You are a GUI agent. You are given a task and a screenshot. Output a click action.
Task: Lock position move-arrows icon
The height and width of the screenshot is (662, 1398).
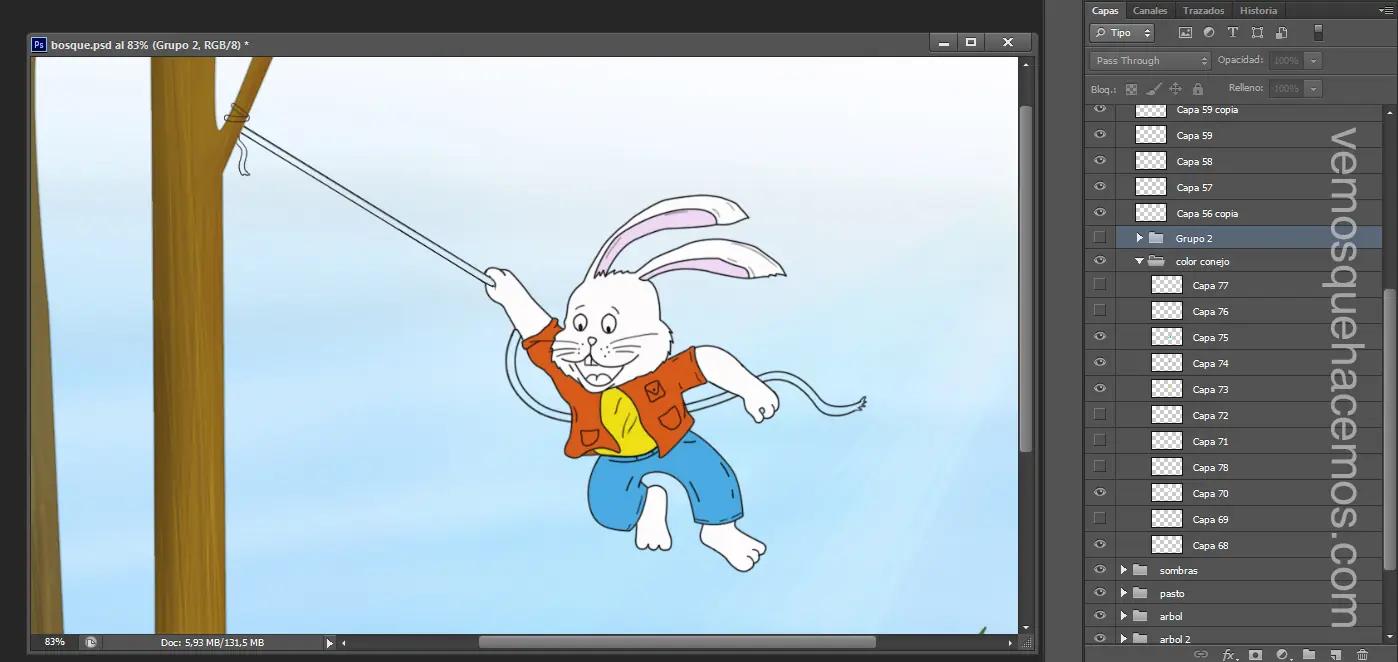1175,89
